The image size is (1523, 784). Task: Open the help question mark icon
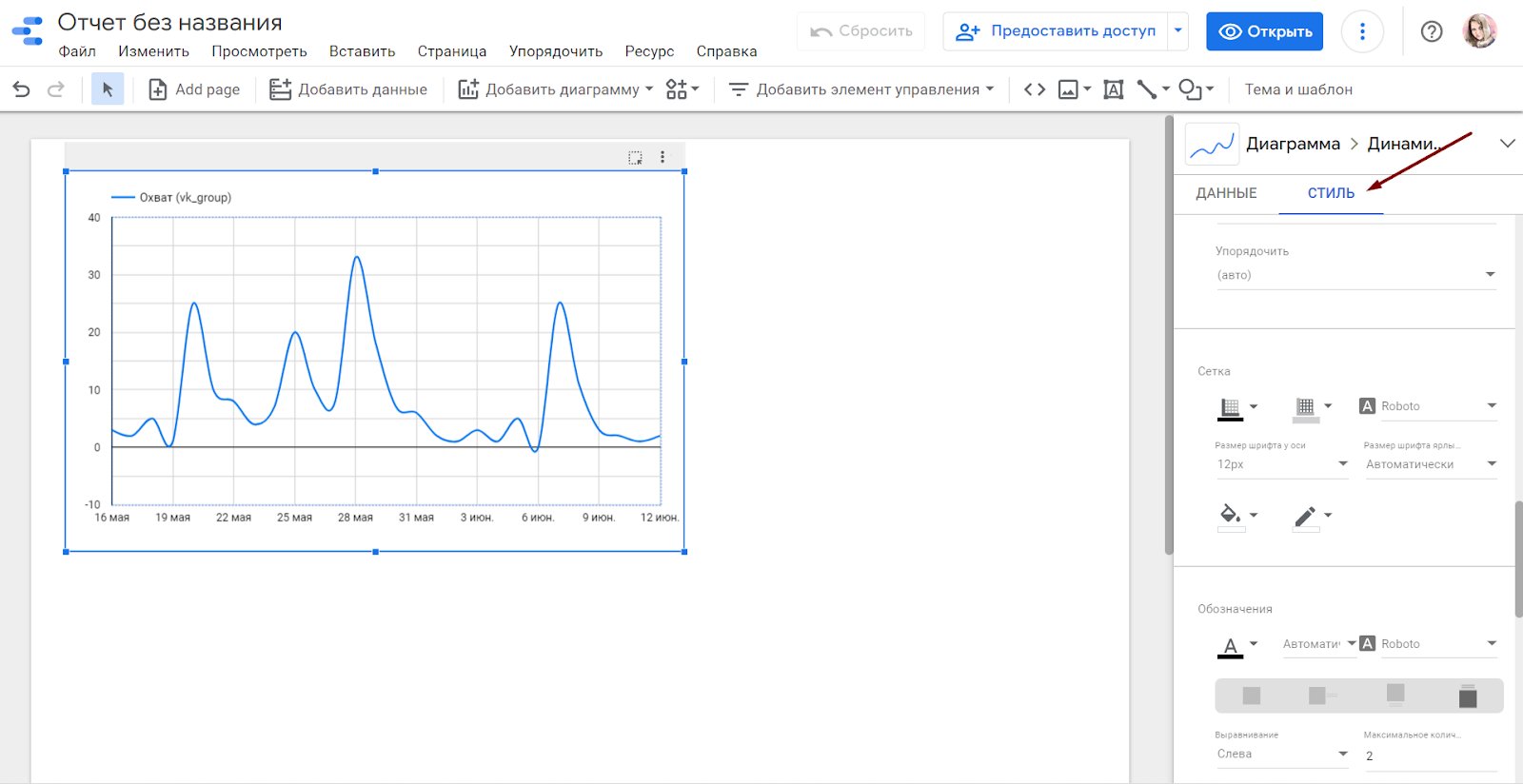[1431, 31]
